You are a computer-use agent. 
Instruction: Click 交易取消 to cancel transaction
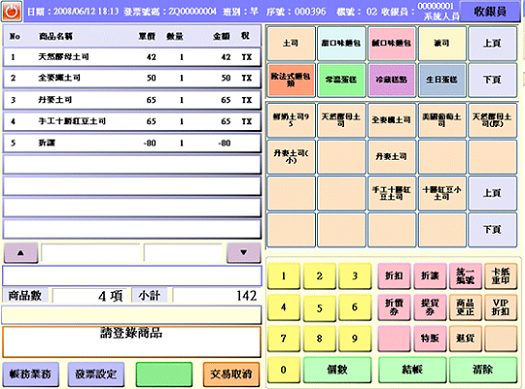point(231,374)
